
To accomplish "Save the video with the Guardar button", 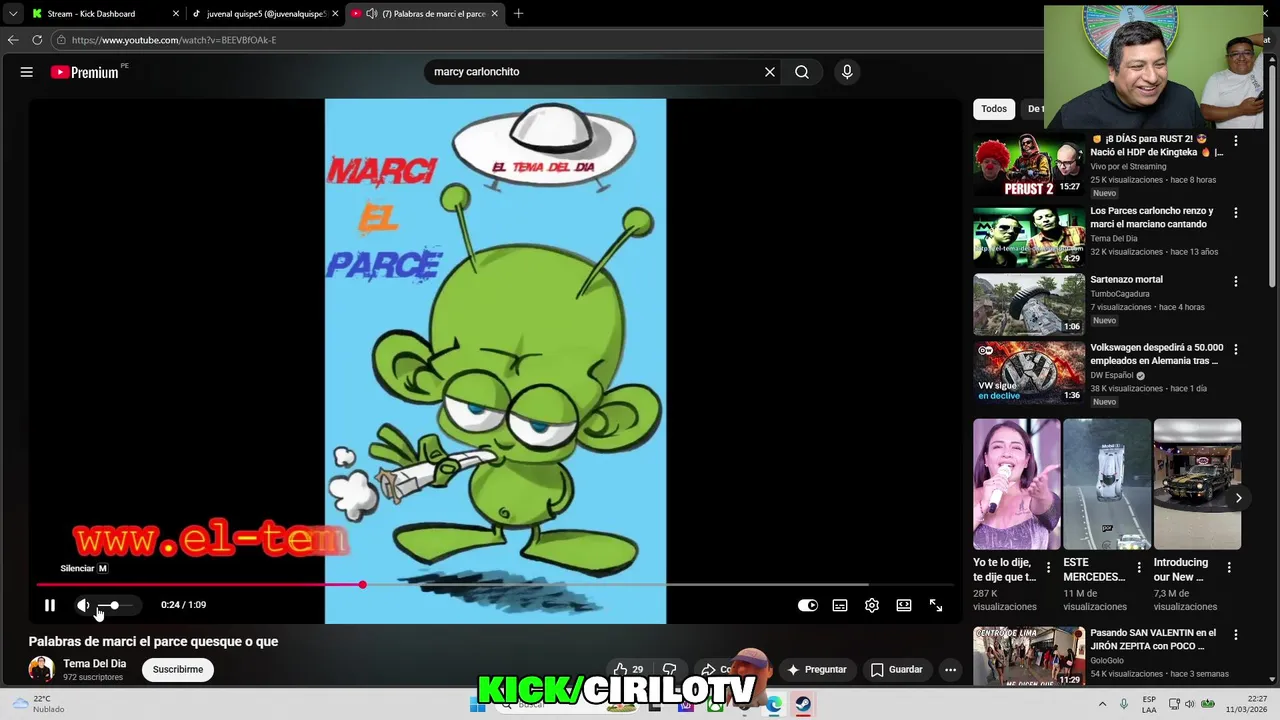I will point(896,670).
